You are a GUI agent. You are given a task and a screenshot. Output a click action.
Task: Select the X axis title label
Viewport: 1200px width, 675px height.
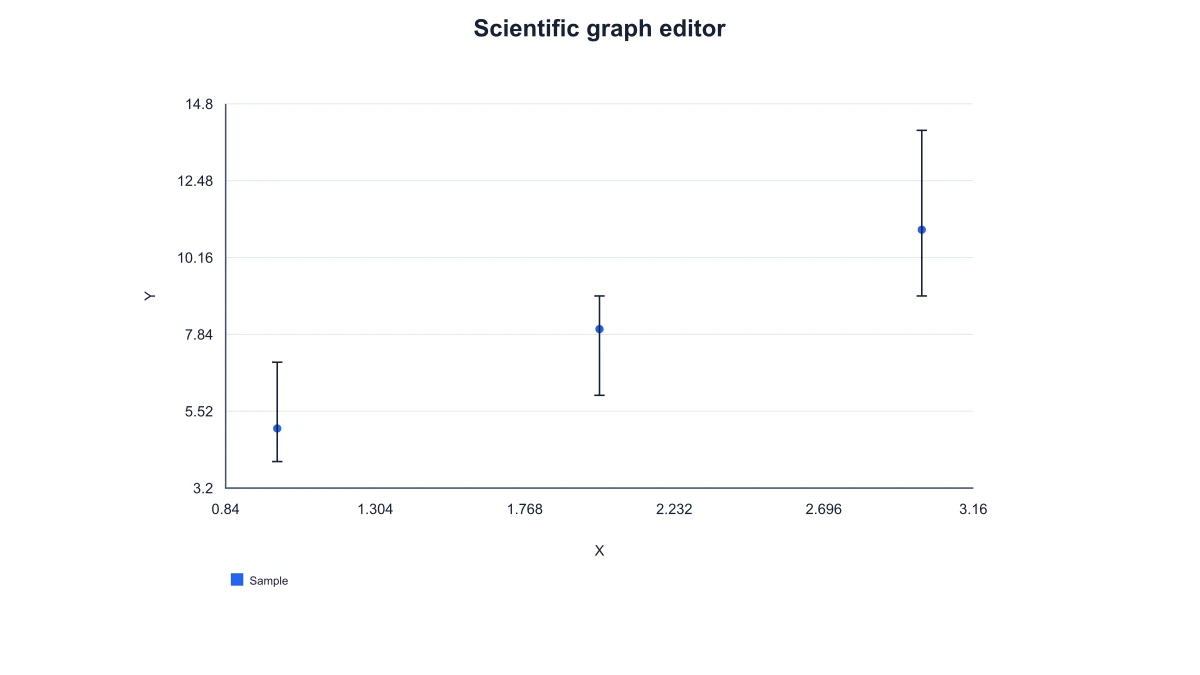click(x=599, y=551)
